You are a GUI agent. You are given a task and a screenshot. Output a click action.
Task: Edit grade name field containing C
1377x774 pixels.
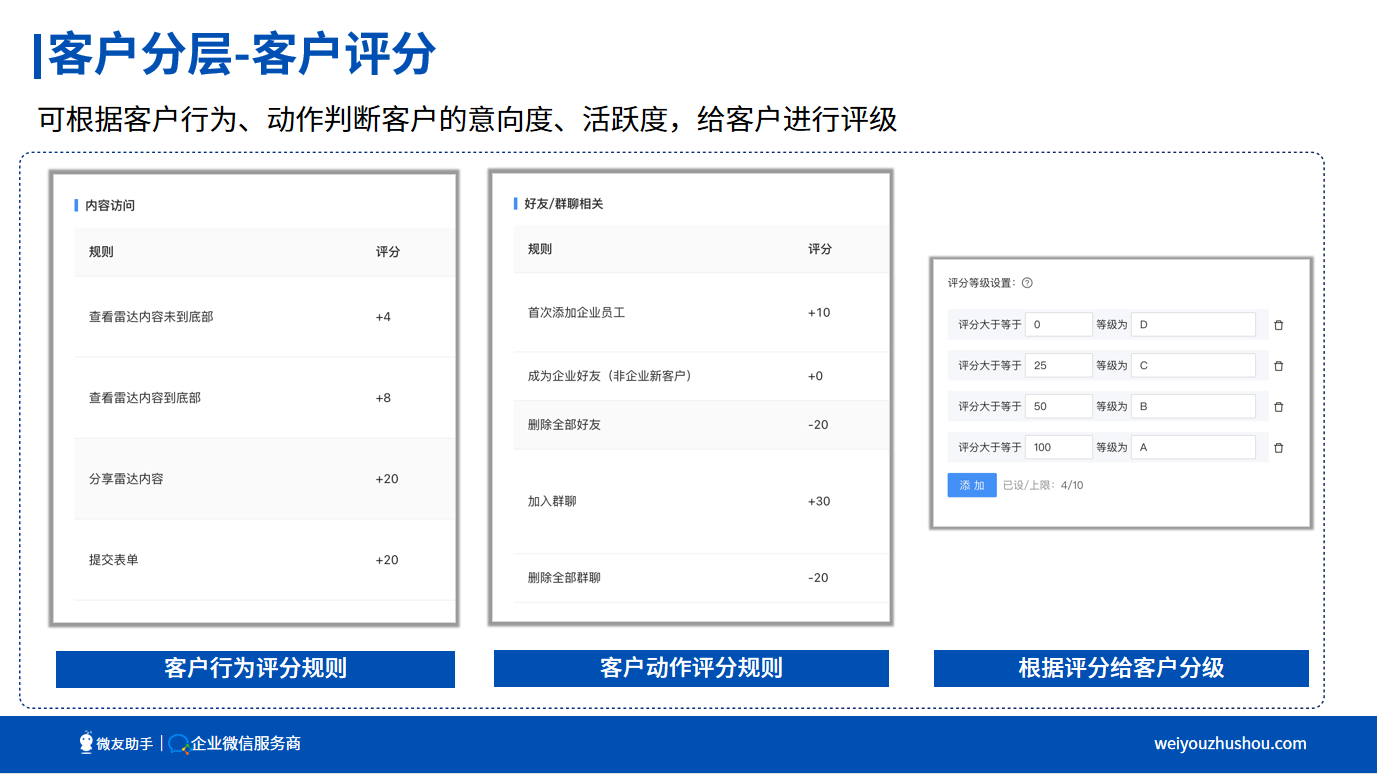(x=1193, y=366)
